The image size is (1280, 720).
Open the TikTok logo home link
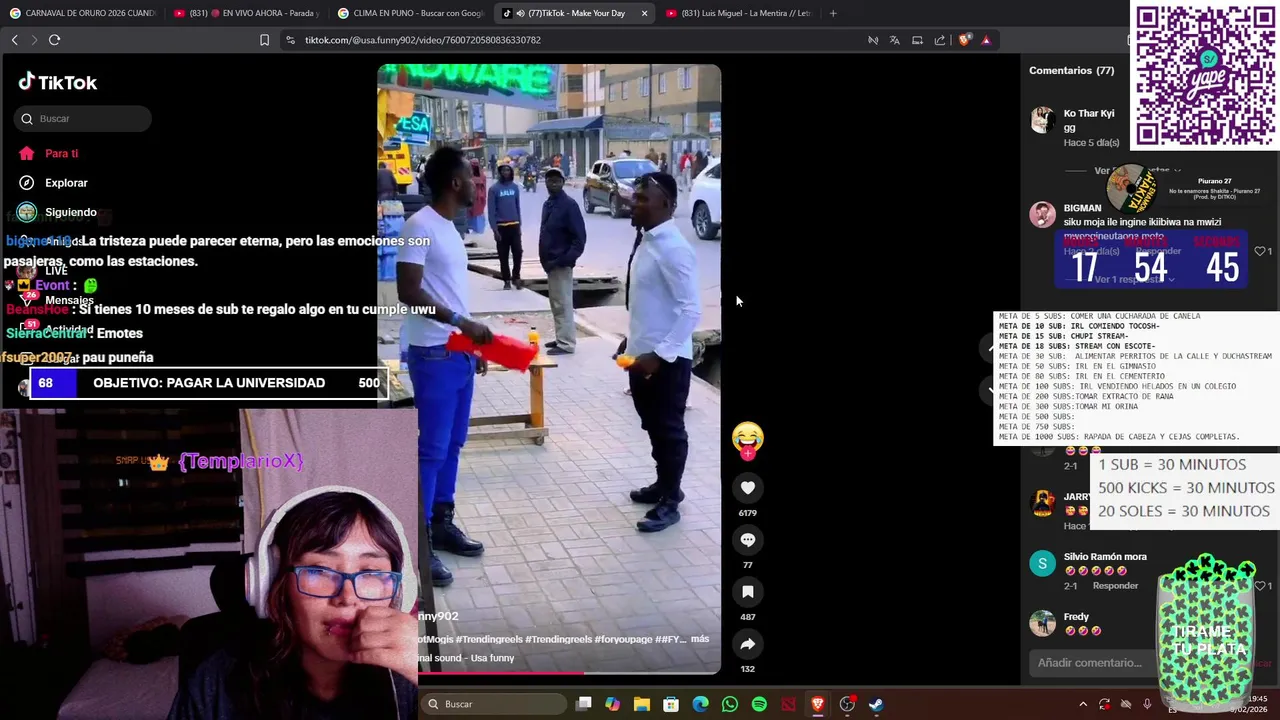tap(57, 82)
